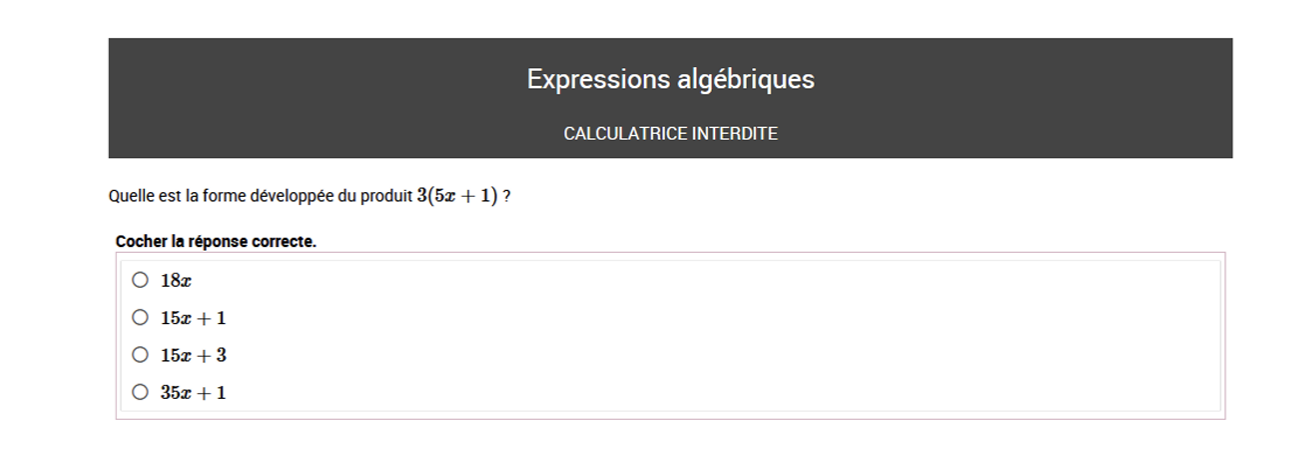Select the radio button for 18x
The width and height of the screenshot is (1298, 462).
[x=140, y=280]
